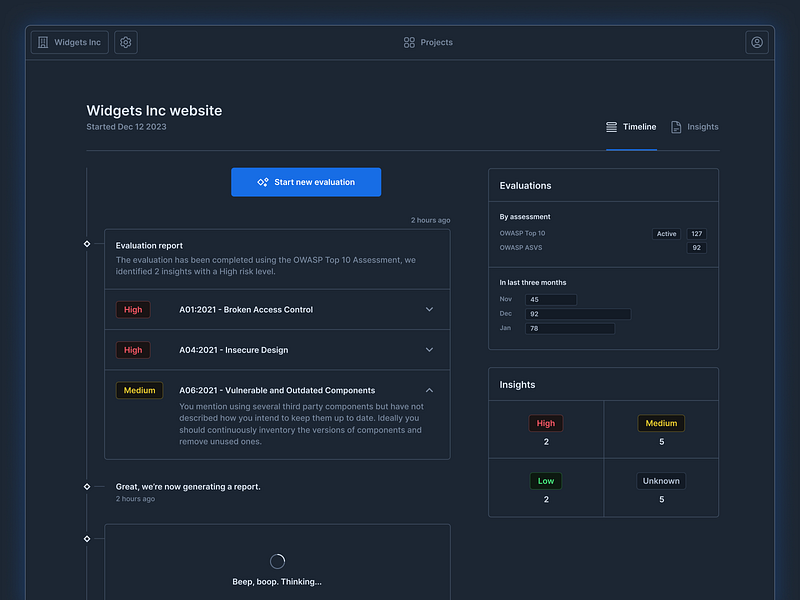Click the Timeline stack icon
Screen dimensions: 800x600
click(x=611, y=127)
